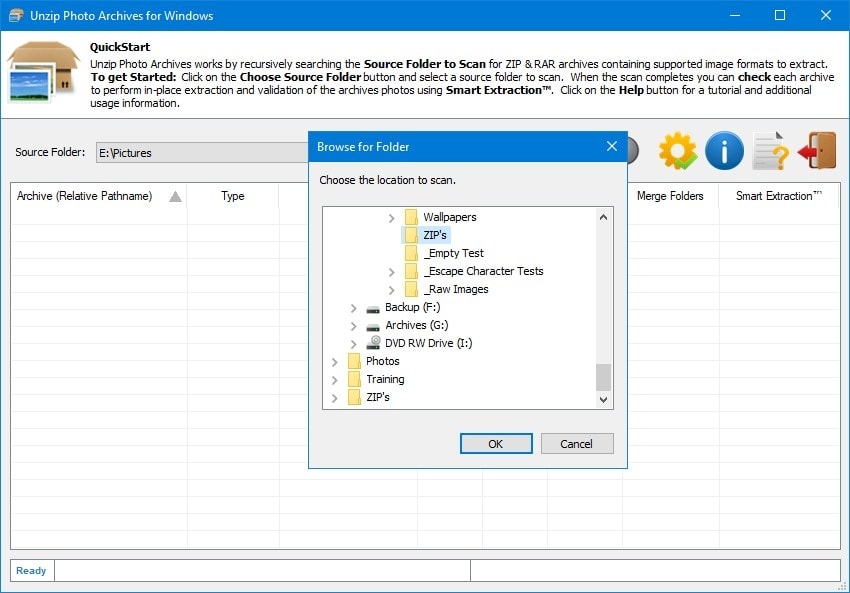Viewport: 850px width, 593px height.
Task: Open settings with the gear icon
Action: (x=678, y=151)
